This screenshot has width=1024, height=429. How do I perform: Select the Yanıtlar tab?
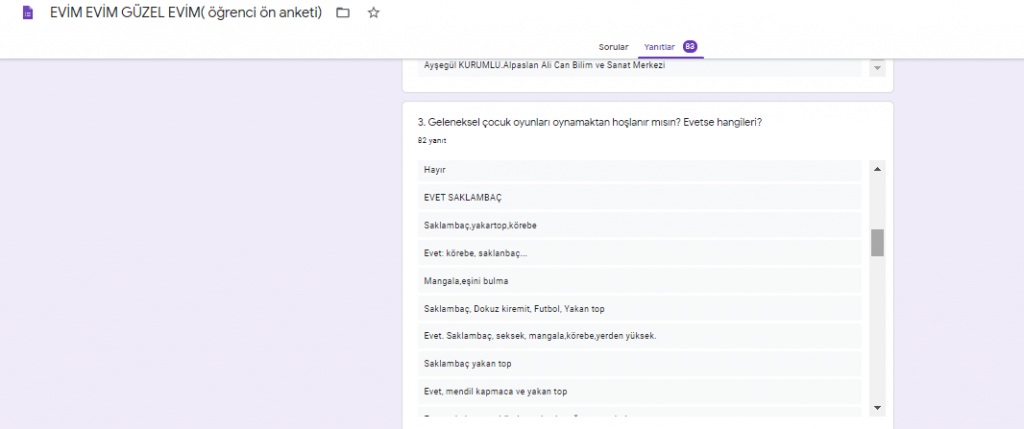coord(660,47)
